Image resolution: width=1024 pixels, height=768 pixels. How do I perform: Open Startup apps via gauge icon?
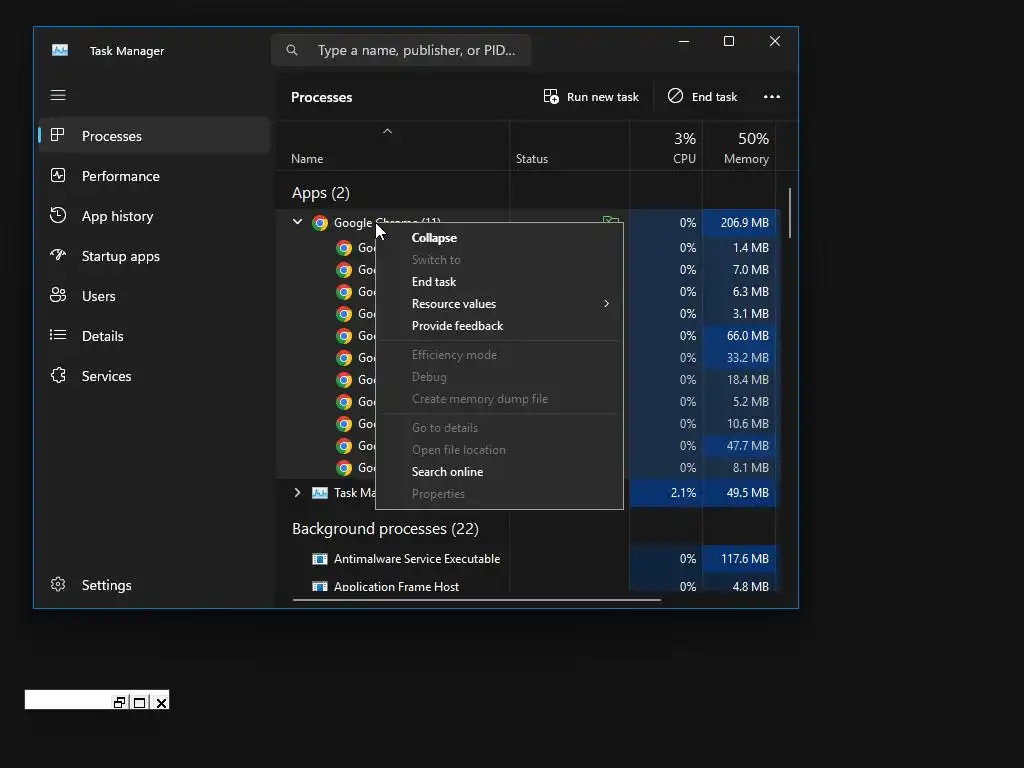(58, 255)
